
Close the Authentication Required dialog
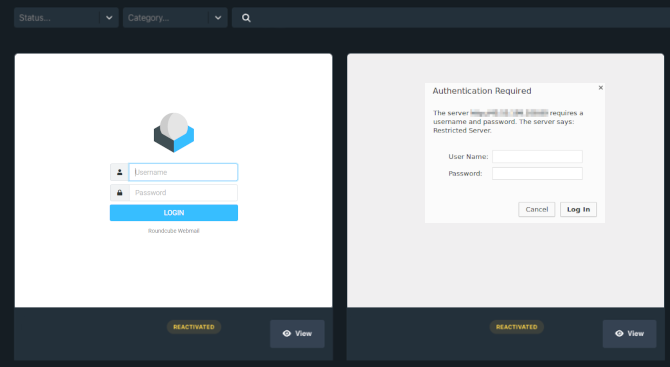(x=601, y=88)
